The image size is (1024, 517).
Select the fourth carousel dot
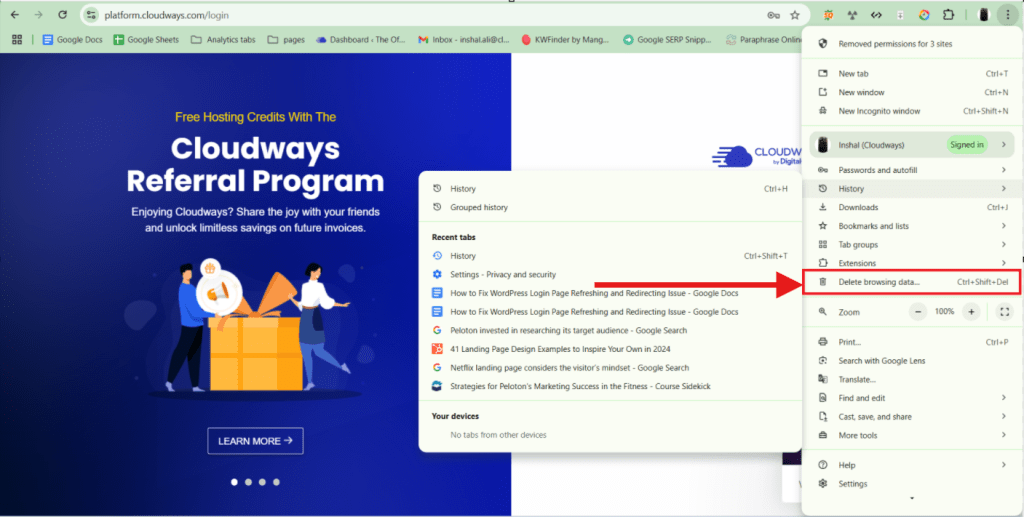coord(276,482)
